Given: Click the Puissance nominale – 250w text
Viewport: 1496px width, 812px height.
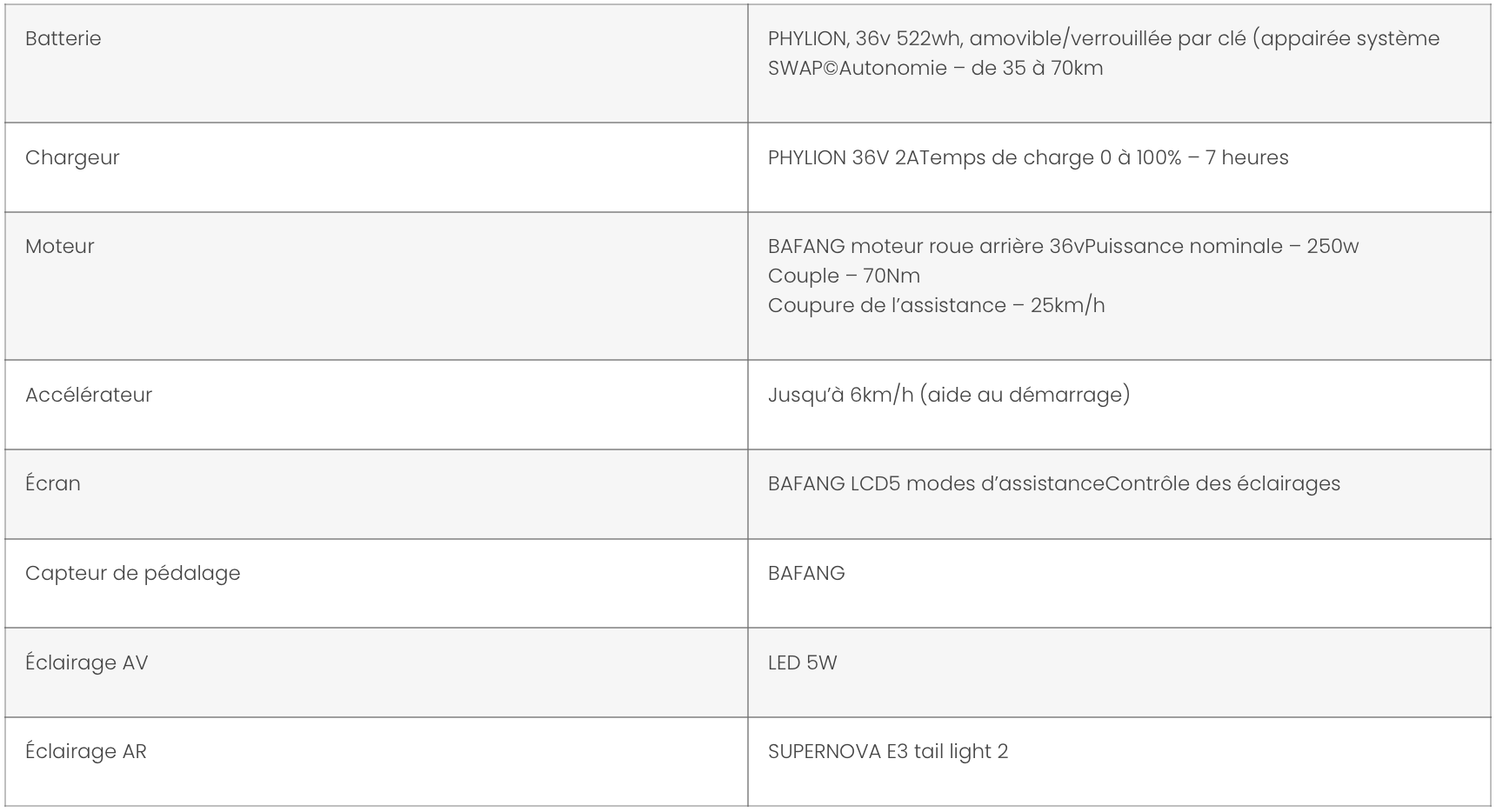Looking at the screenshot, I should (x=1222, y=247).
